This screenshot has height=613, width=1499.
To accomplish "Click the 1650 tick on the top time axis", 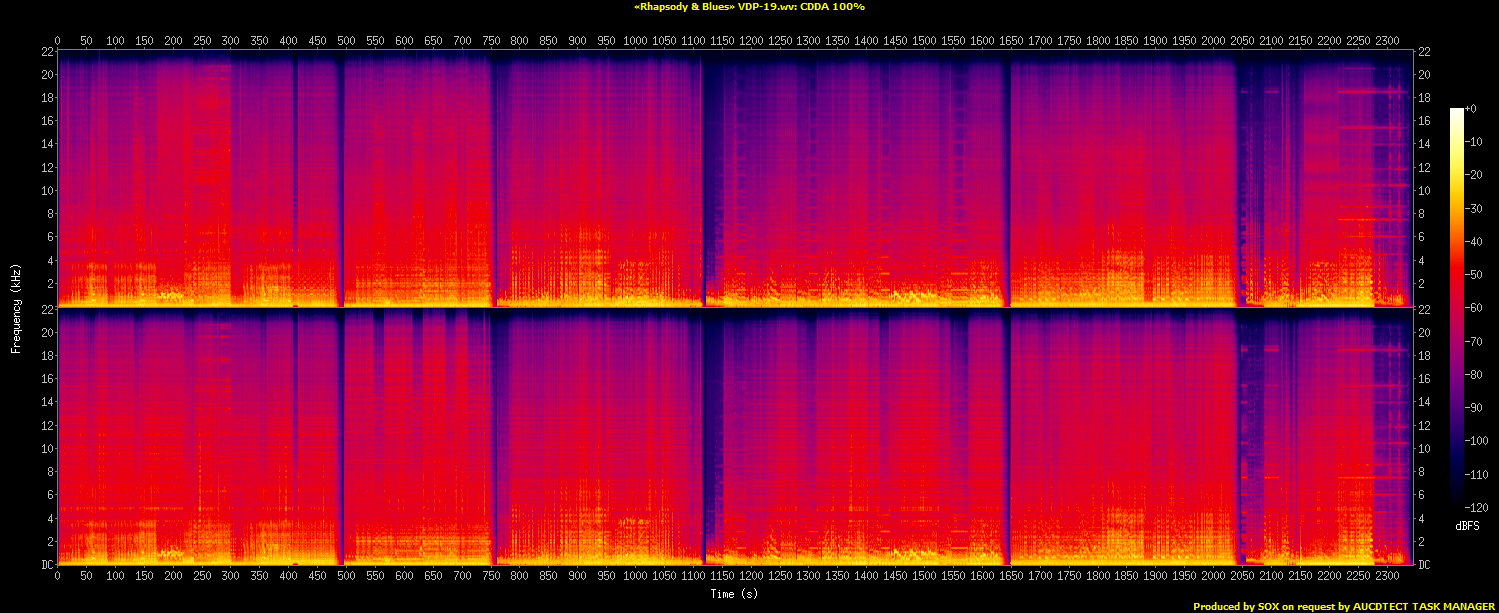I will [x=1011, y=41].
